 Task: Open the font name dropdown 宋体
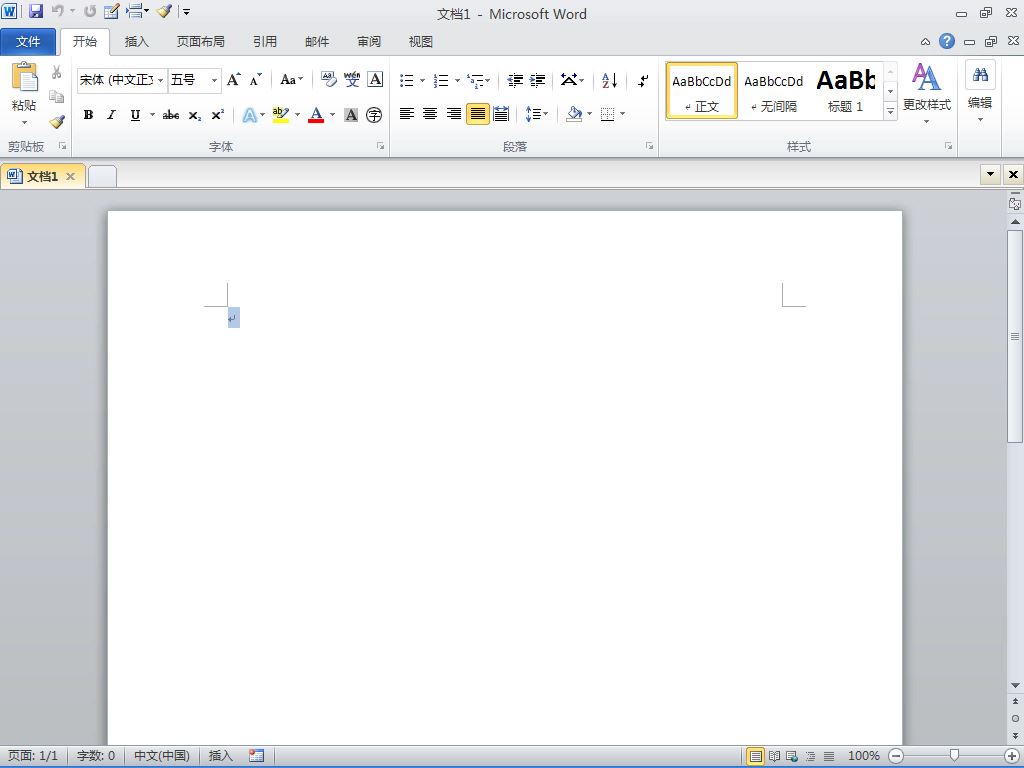[161, 80]
